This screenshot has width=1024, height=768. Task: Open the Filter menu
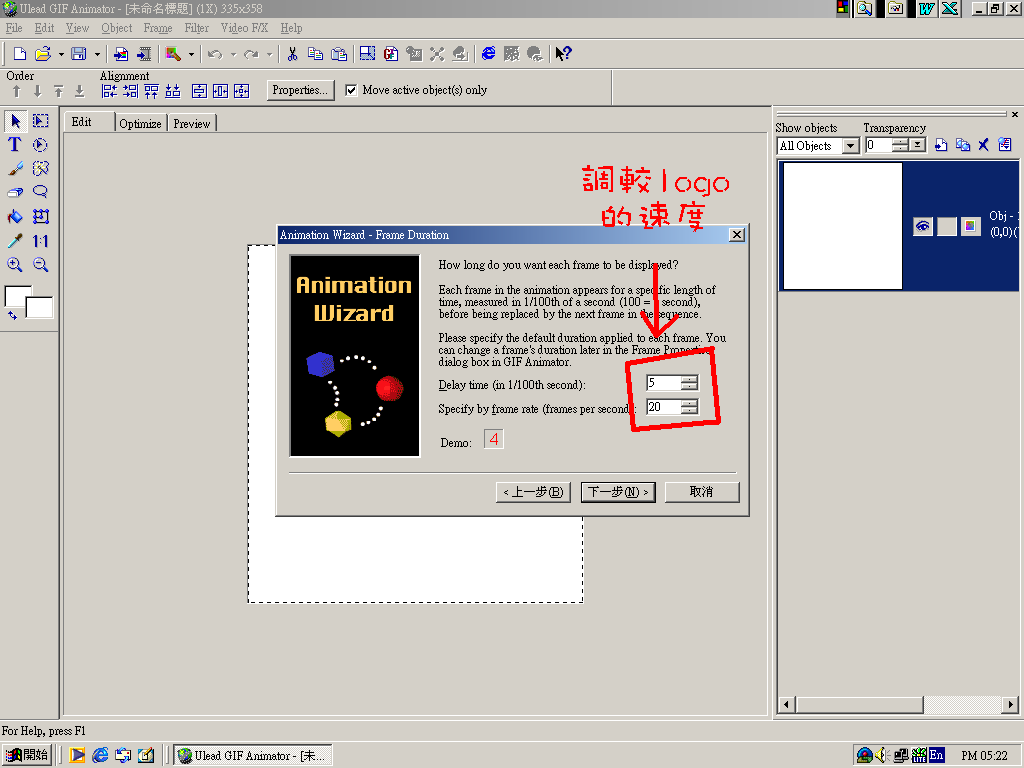[x=197, y=28]
